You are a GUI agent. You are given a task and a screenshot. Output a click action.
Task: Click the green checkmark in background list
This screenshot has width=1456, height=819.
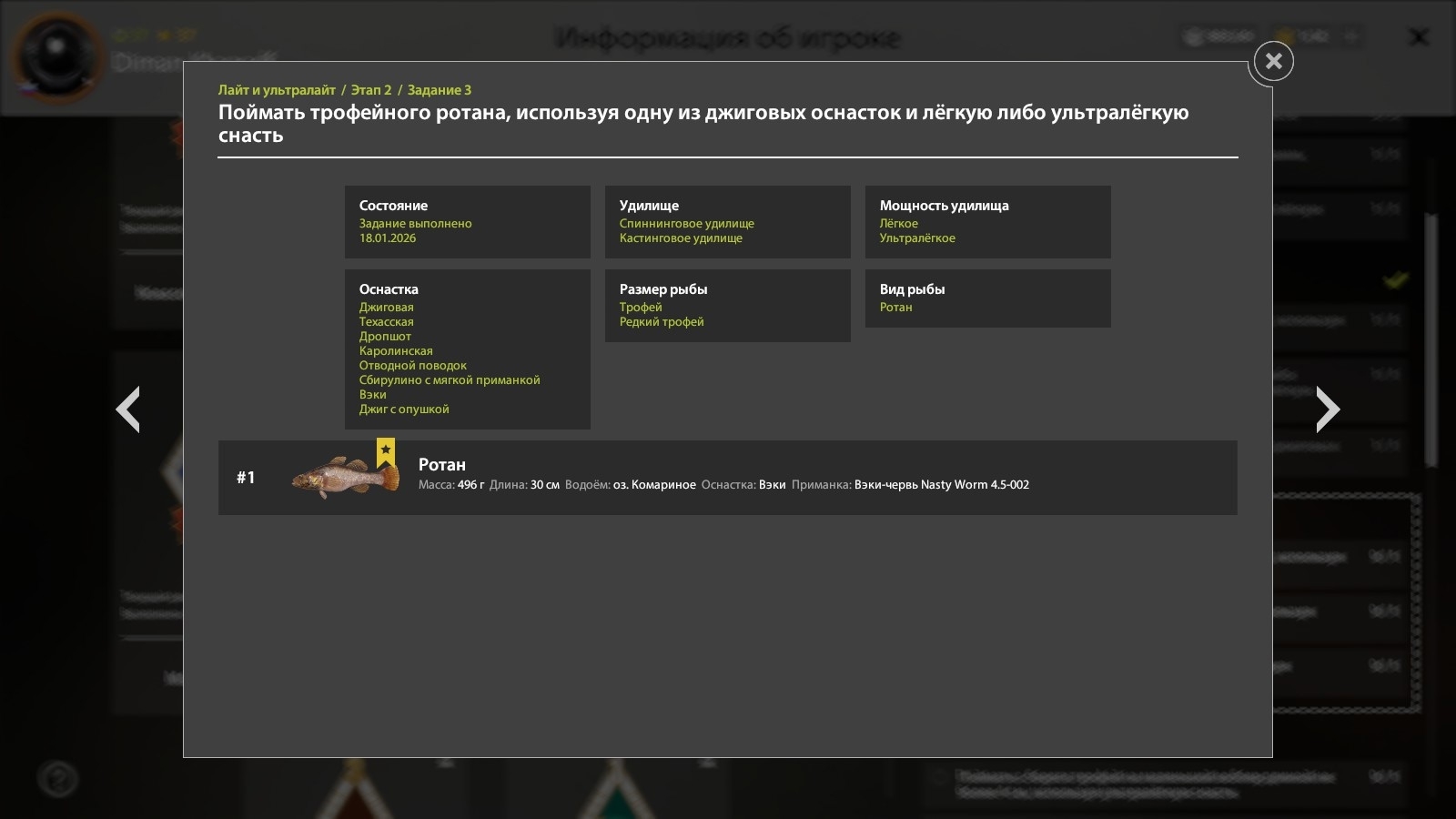[1395, 279]
